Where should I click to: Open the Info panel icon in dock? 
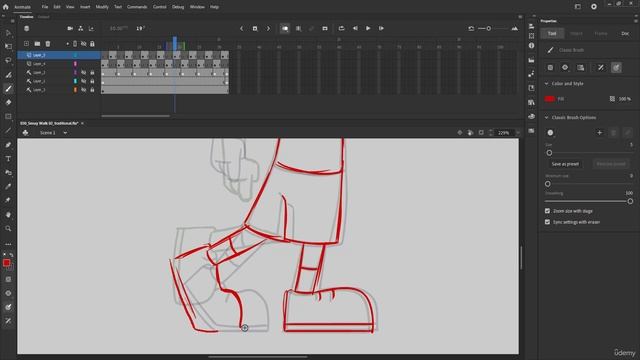pyautogui.click(x=531, y=46)
